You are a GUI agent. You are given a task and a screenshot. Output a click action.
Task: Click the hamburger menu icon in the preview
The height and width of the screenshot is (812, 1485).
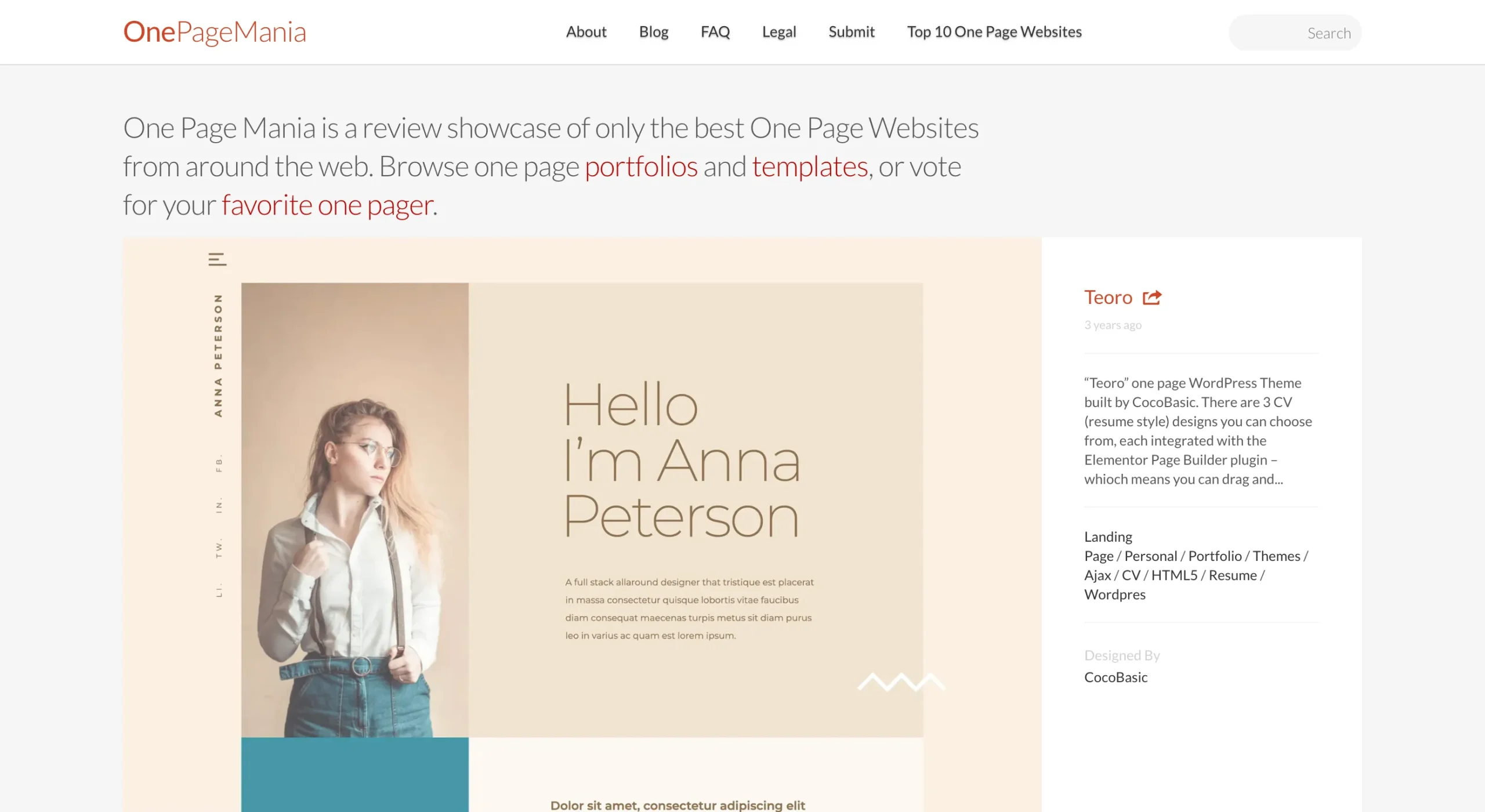tap(217, 259)
